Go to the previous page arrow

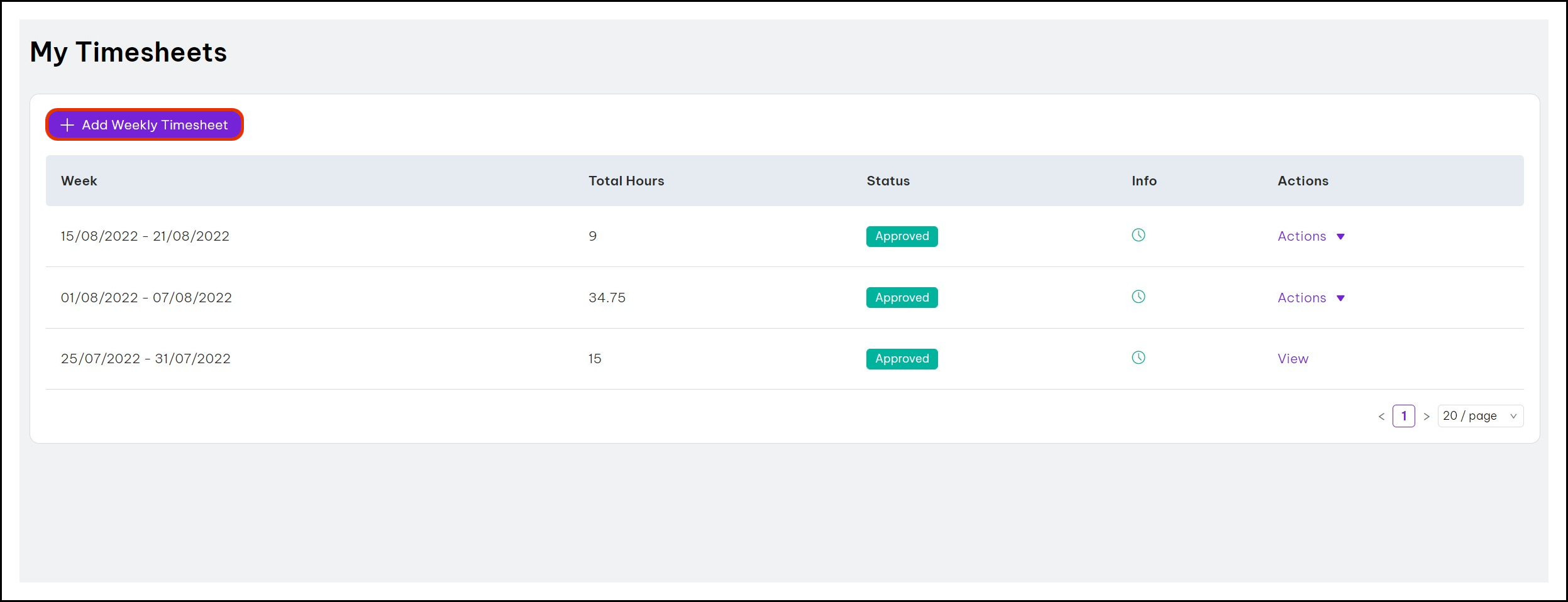click(x=1381, y=416)
